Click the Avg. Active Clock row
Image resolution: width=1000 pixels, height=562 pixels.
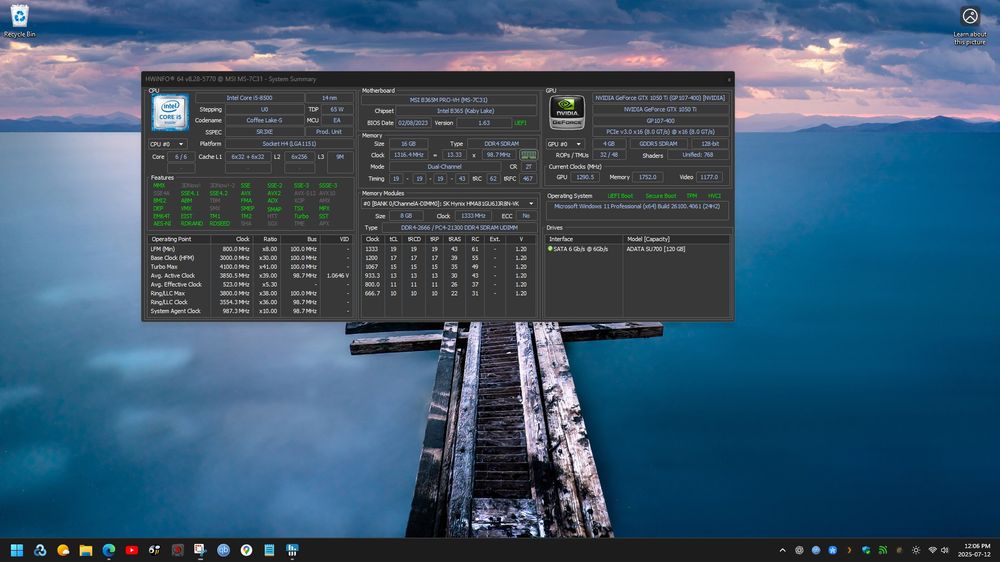pyautogui.click(x=175, y=275)
